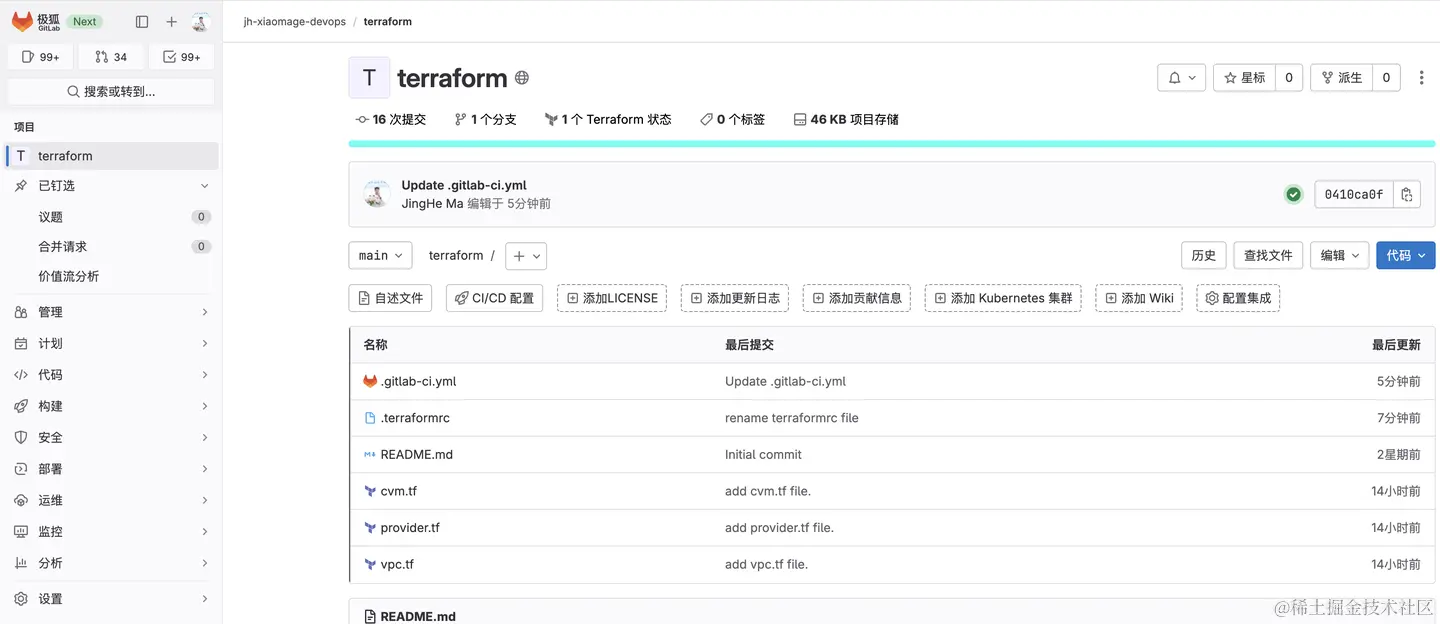Click the Find file button

pyautogui.click(x=1268, y=256)
